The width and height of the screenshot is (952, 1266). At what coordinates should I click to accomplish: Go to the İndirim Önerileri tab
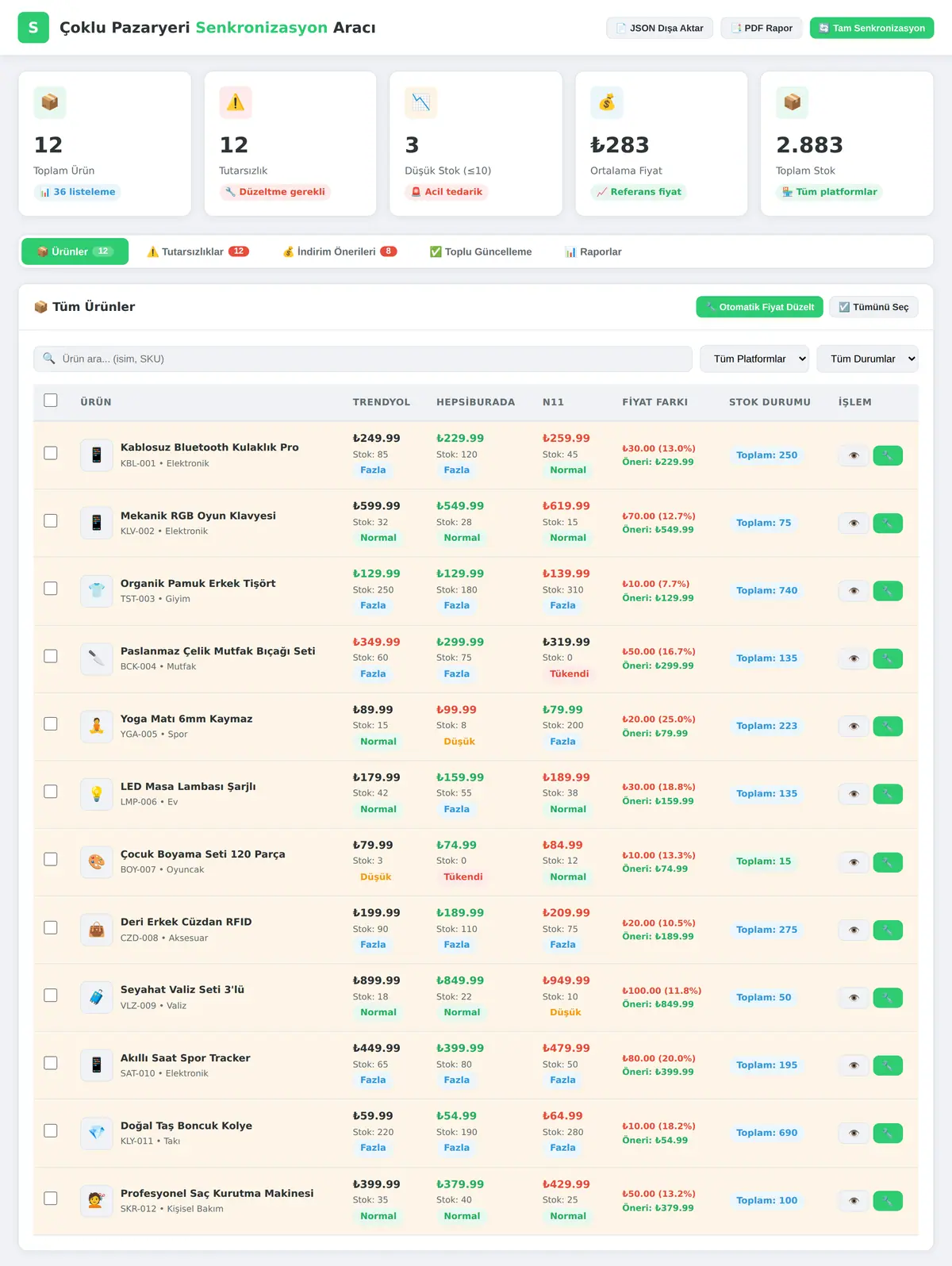pos(340,251)
